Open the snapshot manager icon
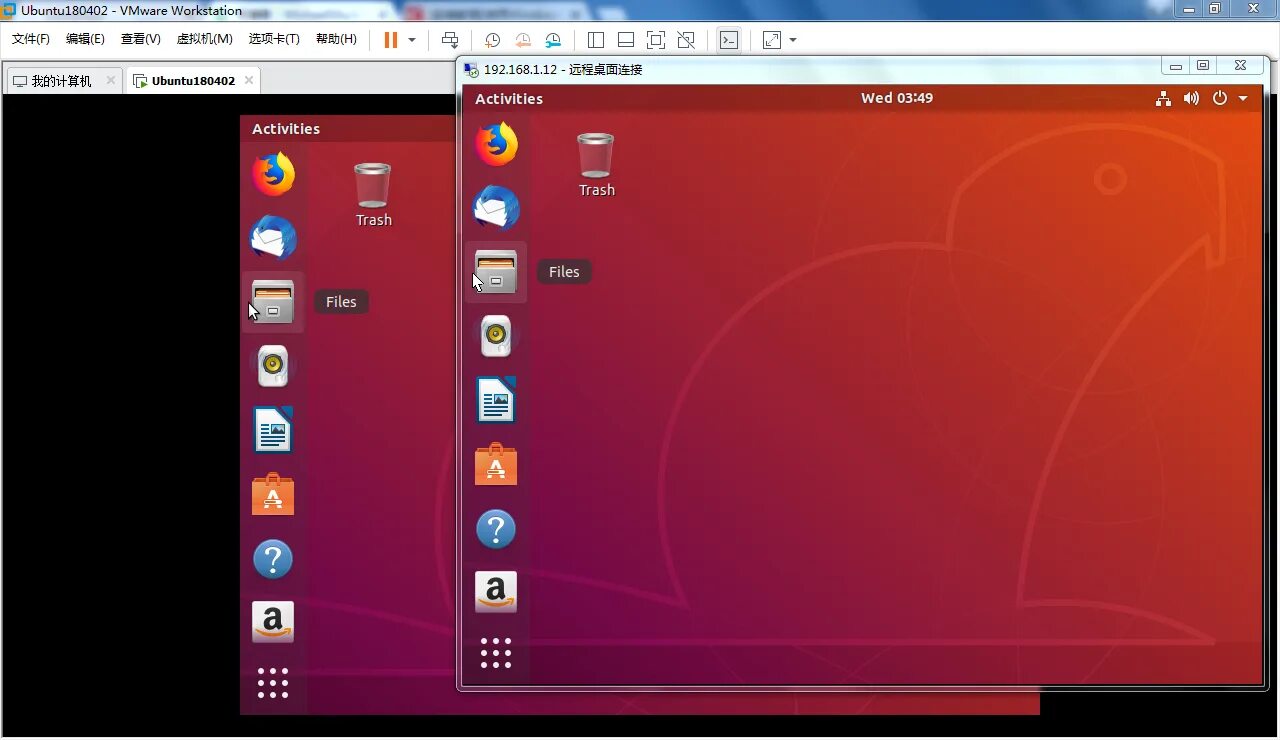The width and height of the screenshot is (1280, 740). 554,40
